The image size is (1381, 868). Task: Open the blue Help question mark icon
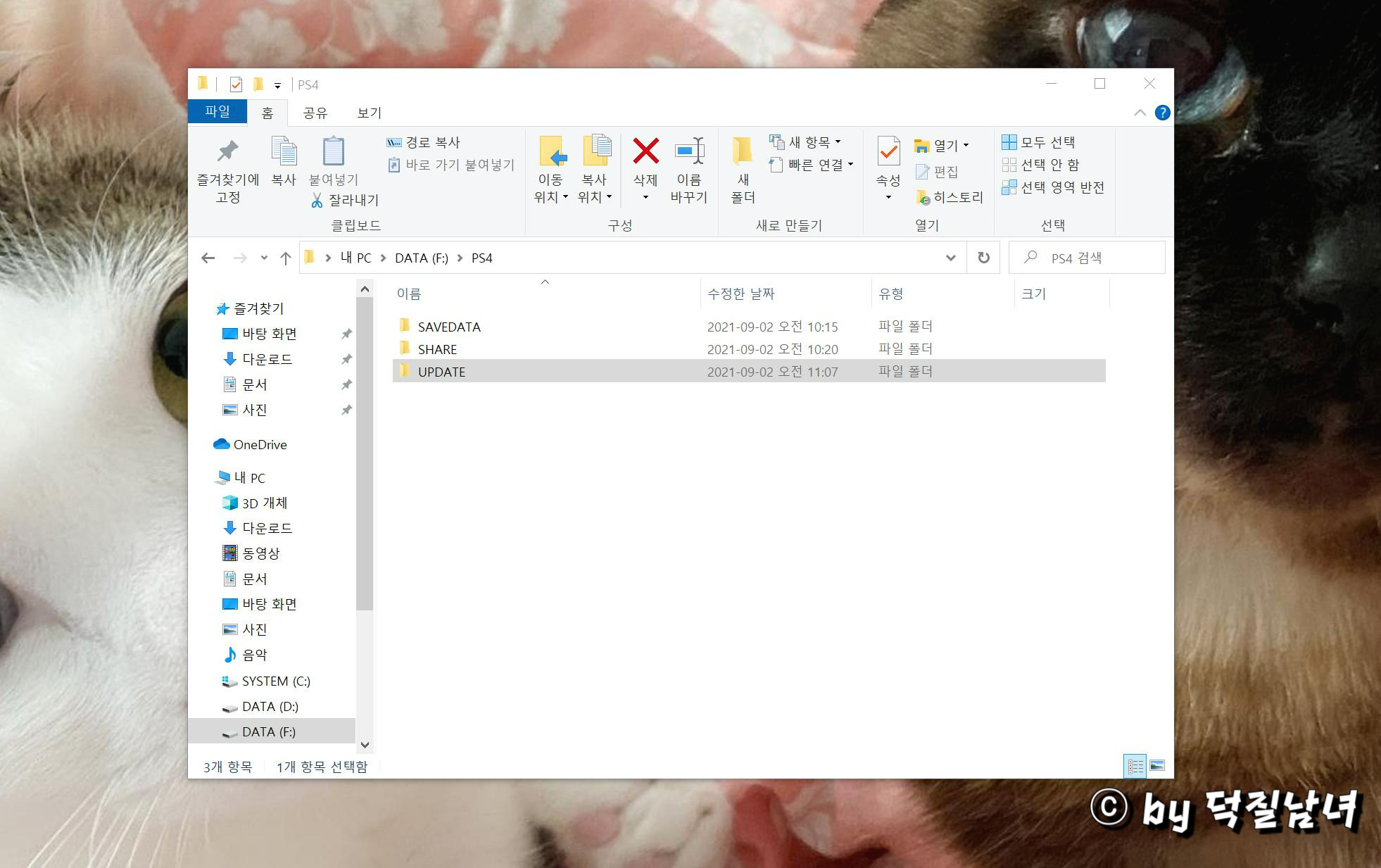pyautogui.click(x=1162, y=113)
